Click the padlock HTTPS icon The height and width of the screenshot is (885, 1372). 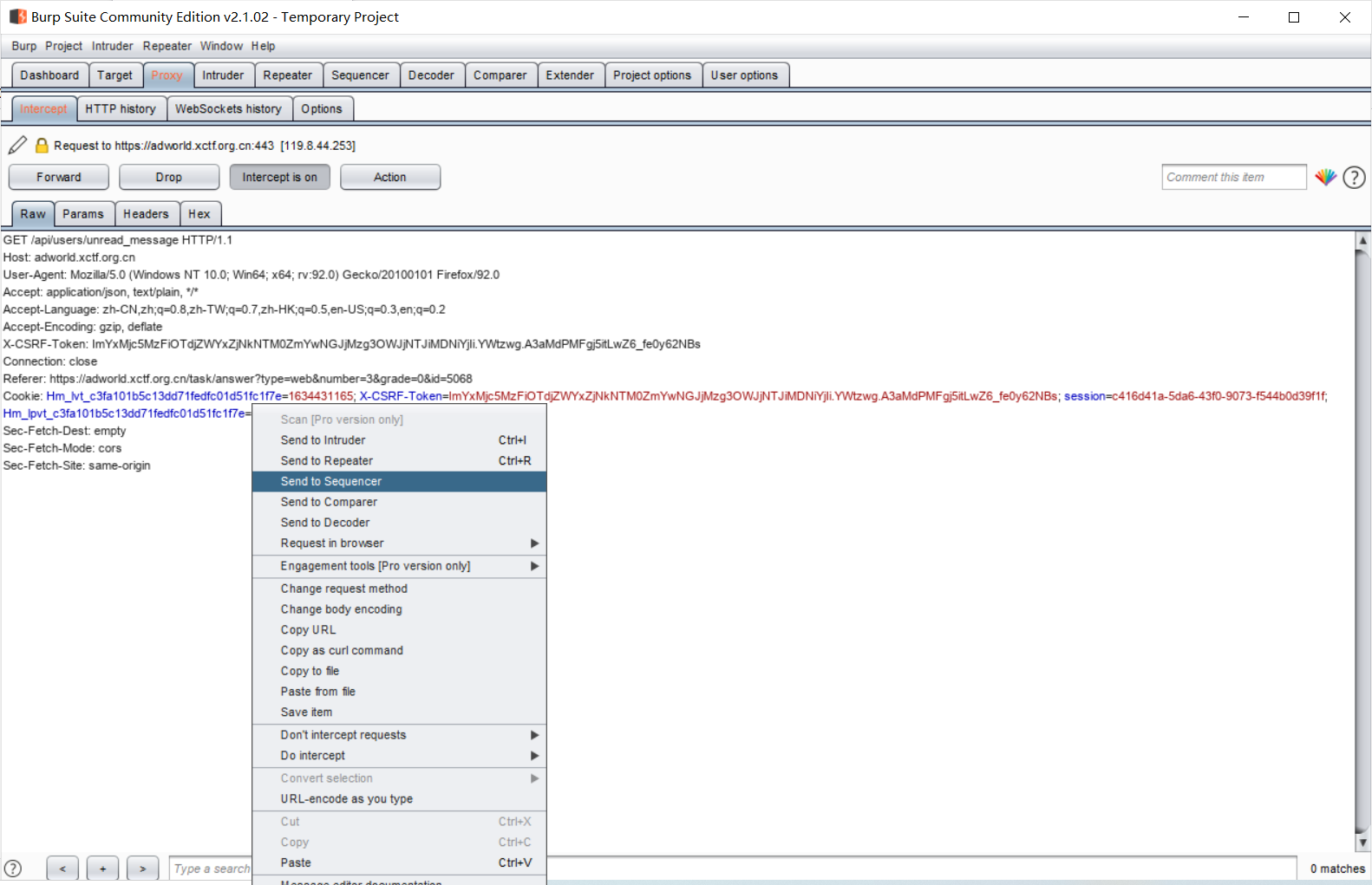[x=41, y=145]
